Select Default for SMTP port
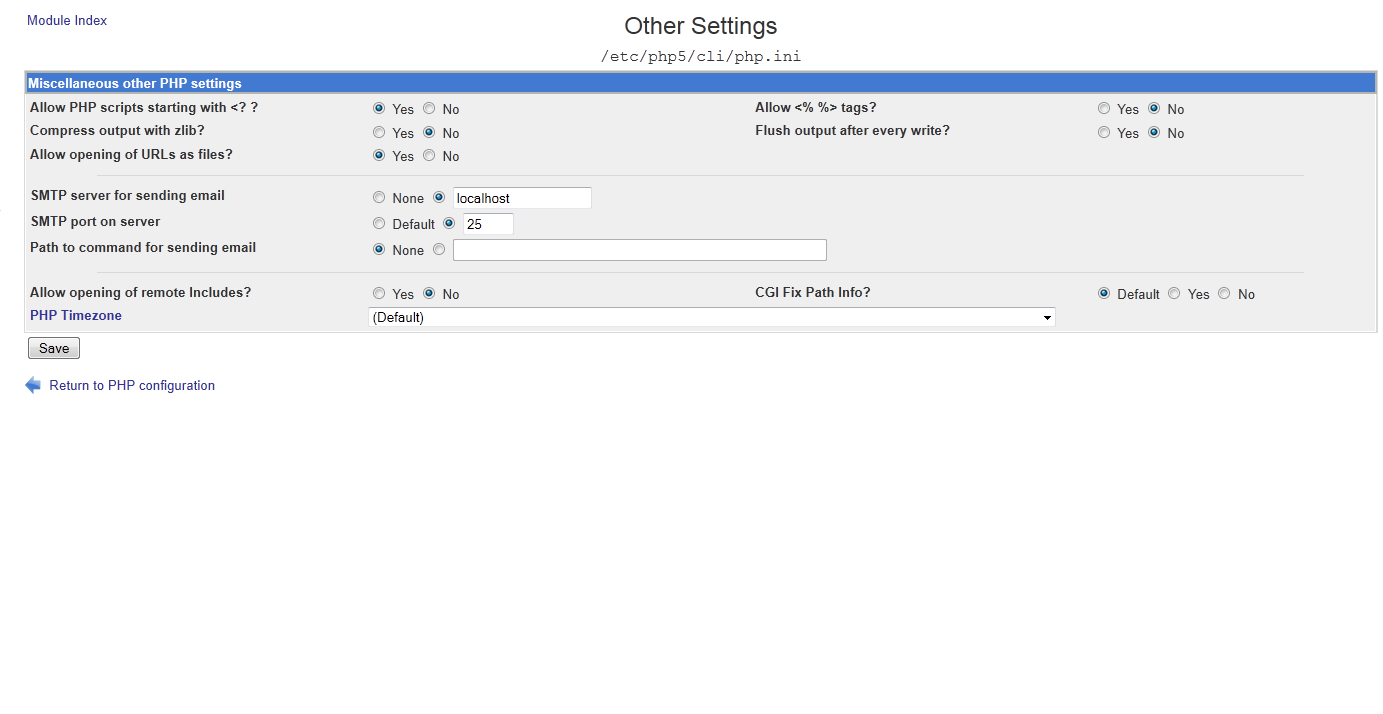The image size is (1383, 714). pos(379,223)
